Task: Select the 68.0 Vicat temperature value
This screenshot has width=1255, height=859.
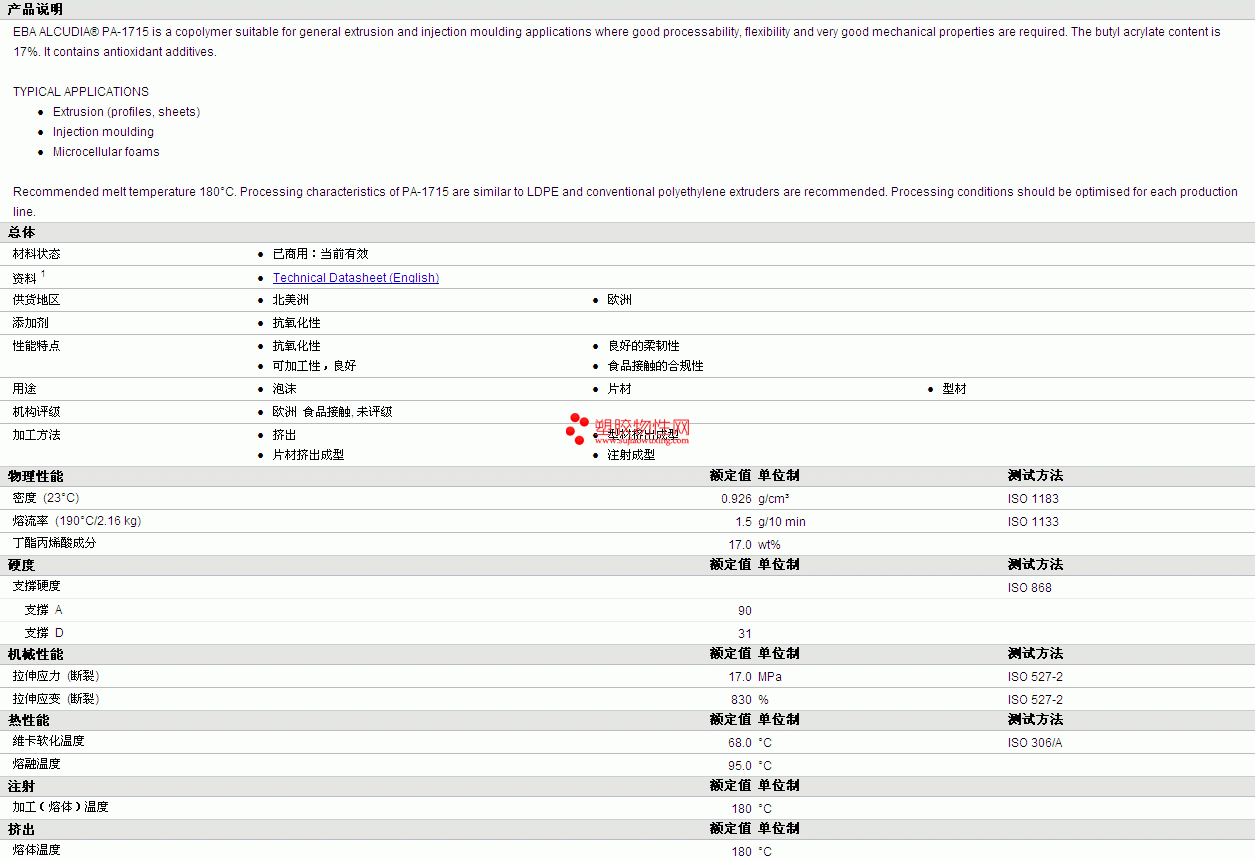Action: point(740,743)
